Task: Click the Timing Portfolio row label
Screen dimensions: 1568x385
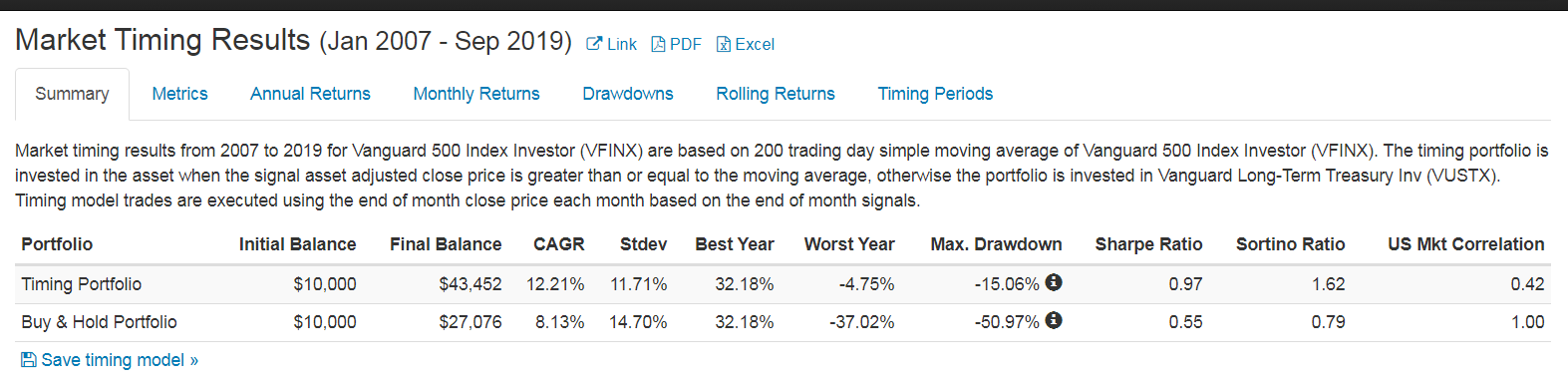Action: [x=82, y=284]
